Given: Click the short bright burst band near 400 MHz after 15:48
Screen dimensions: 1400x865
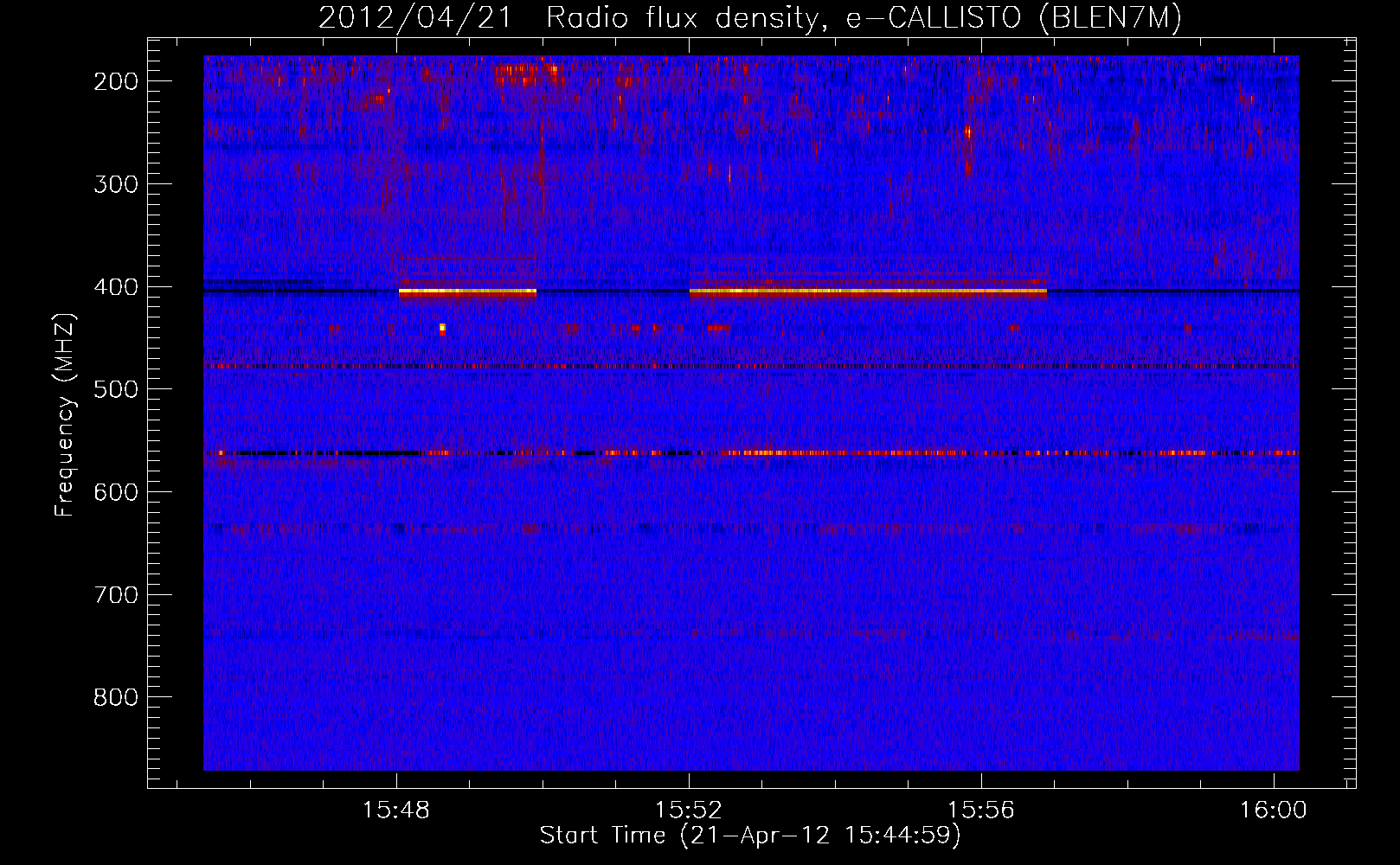Looking at the screenshot, I should click(x=467, y=292).
